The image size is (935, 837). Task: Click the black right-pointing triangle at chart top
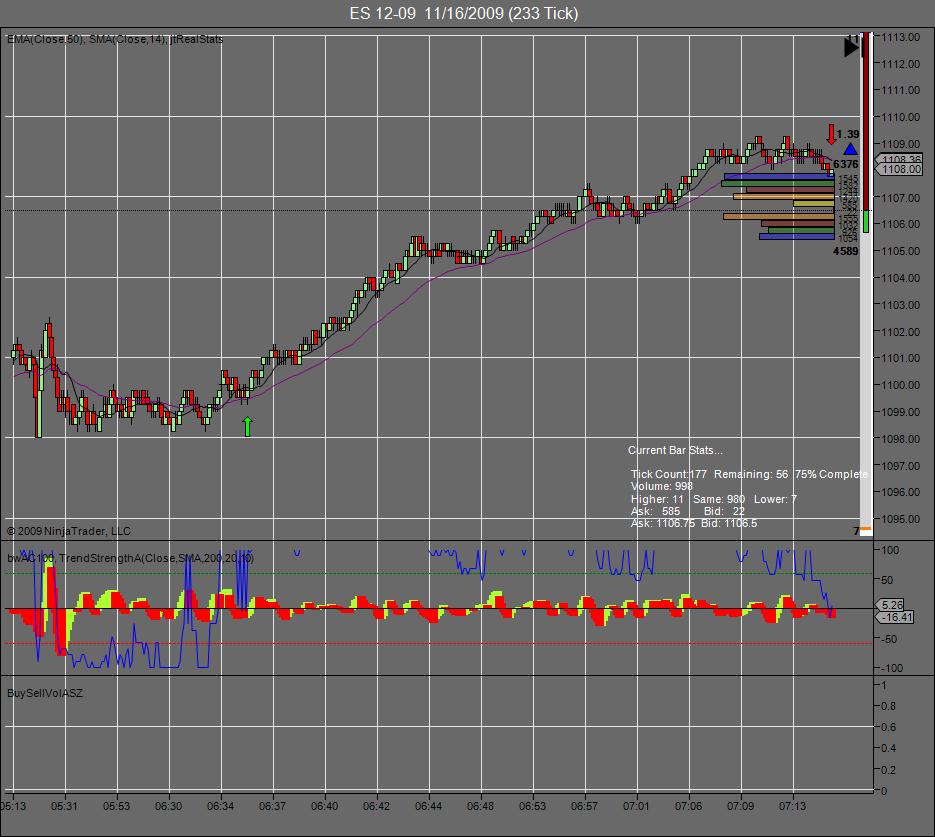tap(852, 47)
